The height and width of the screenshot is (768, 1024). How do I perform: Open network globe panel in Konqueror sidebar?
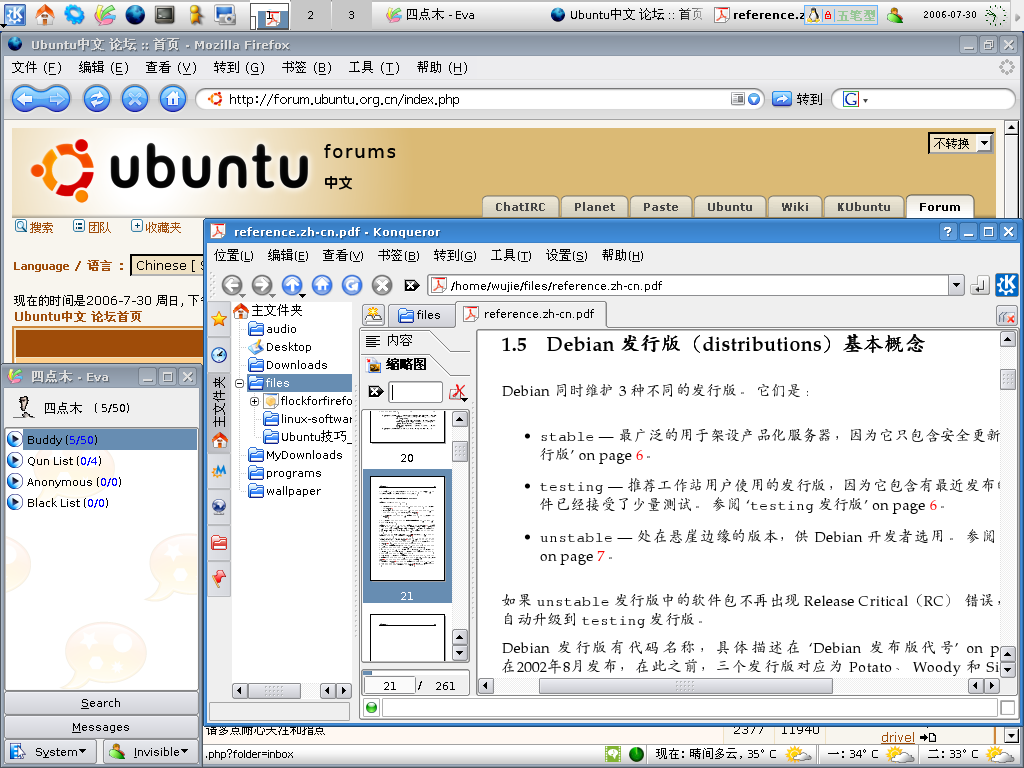click(x=219, y=507)
